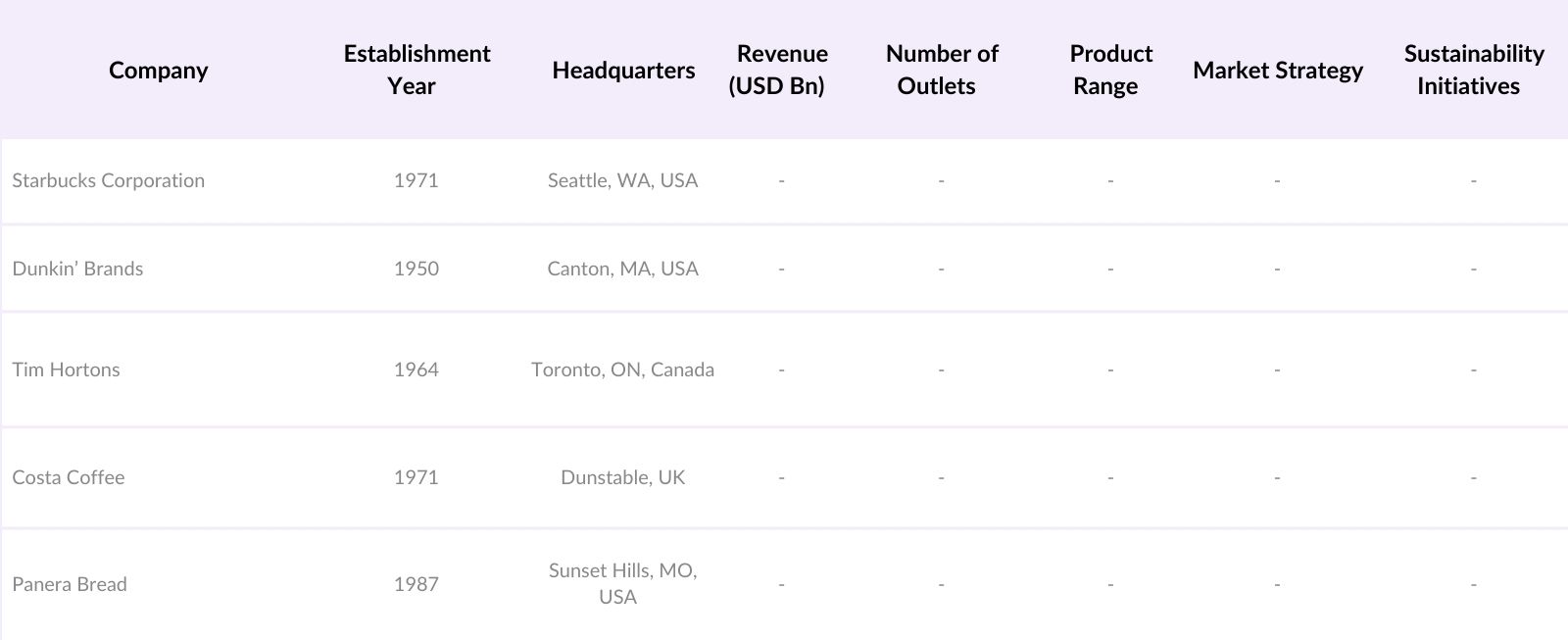
Task: Select the Sunset Hills, MO, USA cell
Action: (622, 583)
